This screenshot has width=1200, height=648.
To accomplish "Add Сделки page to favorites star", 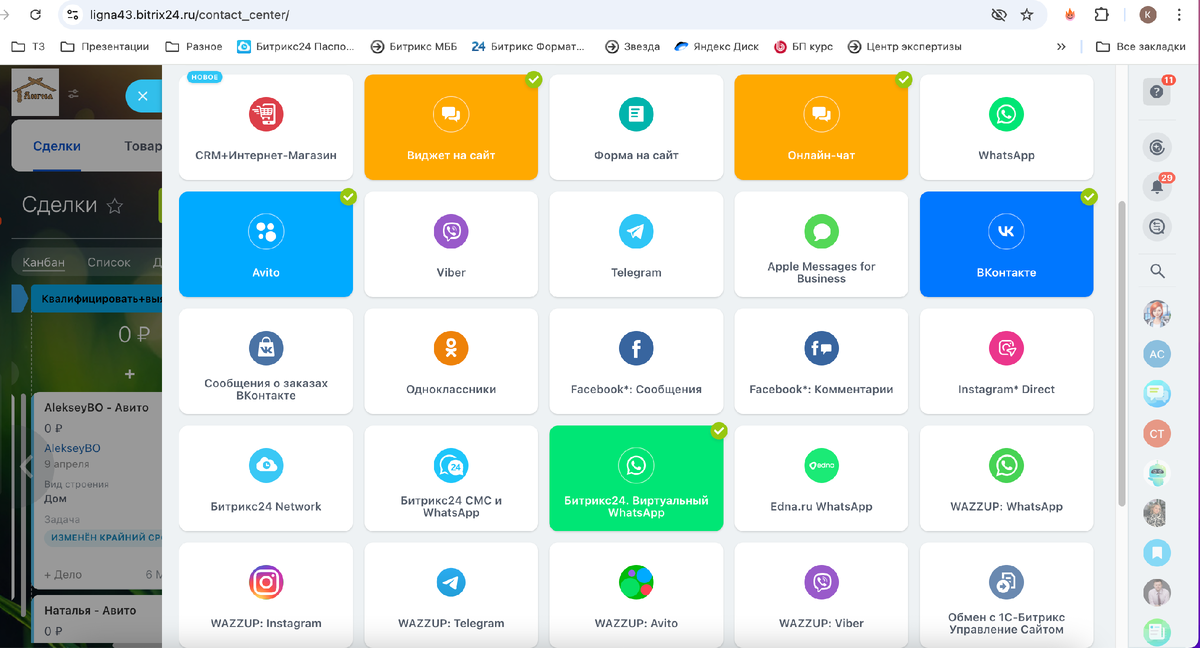I will pos(115,206).
